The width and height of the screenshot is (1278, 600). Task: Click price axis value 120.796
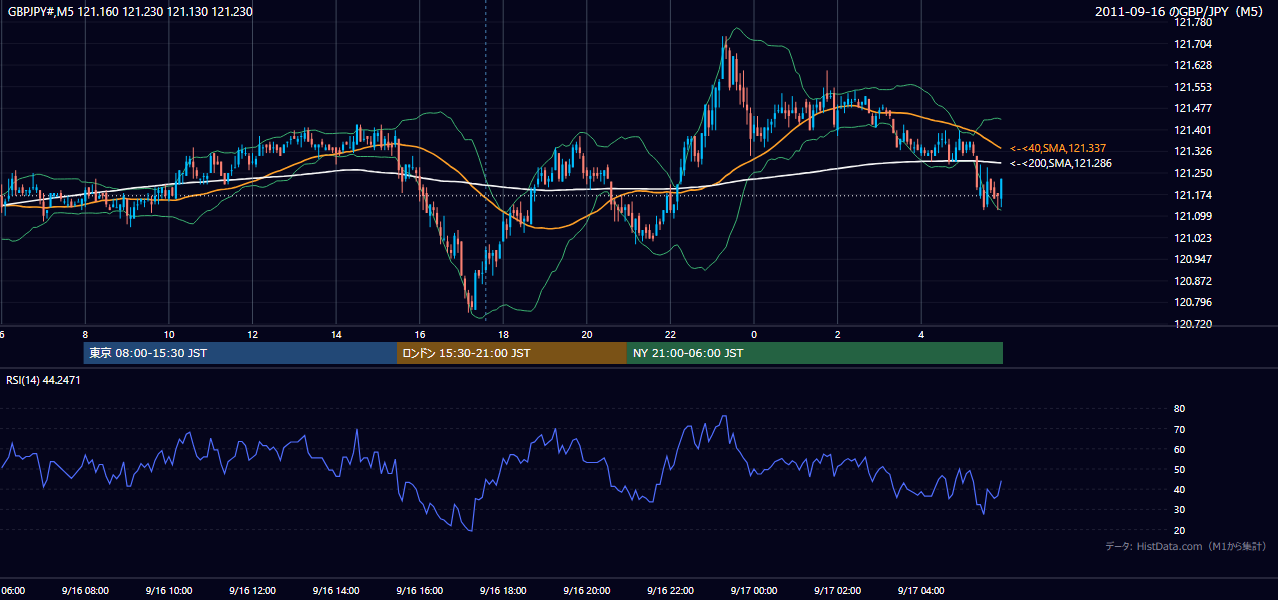[x=1191, y=302]
